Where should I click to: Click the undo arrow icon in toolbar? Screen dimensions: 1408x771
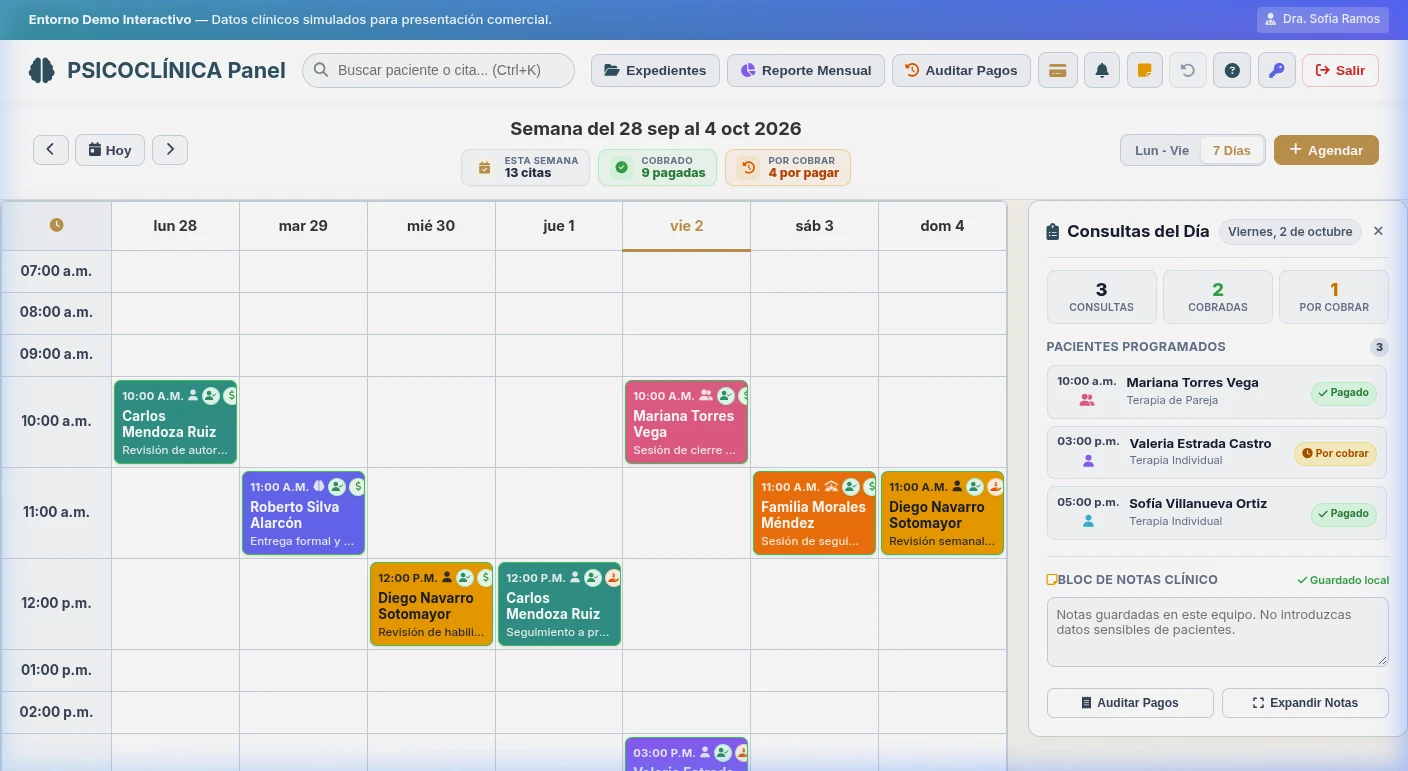click(x=1188, y=70)
